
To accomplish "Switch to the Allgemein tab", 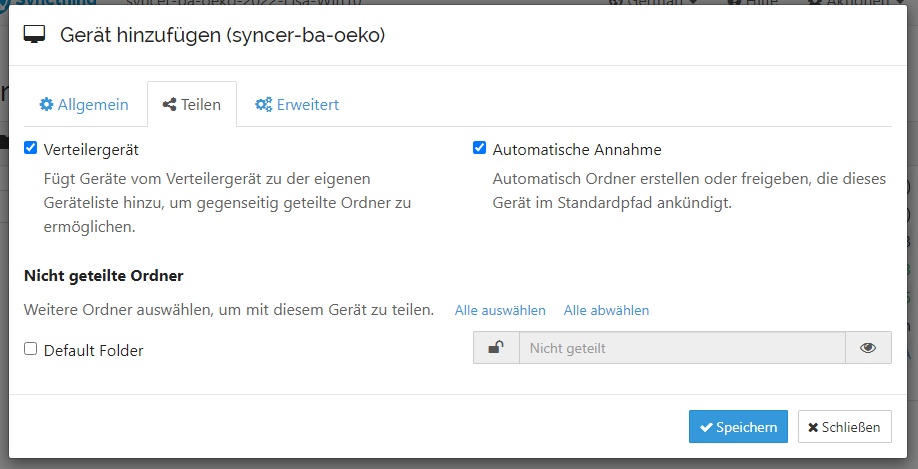I will pyautogui.click(x=84, y=105).
